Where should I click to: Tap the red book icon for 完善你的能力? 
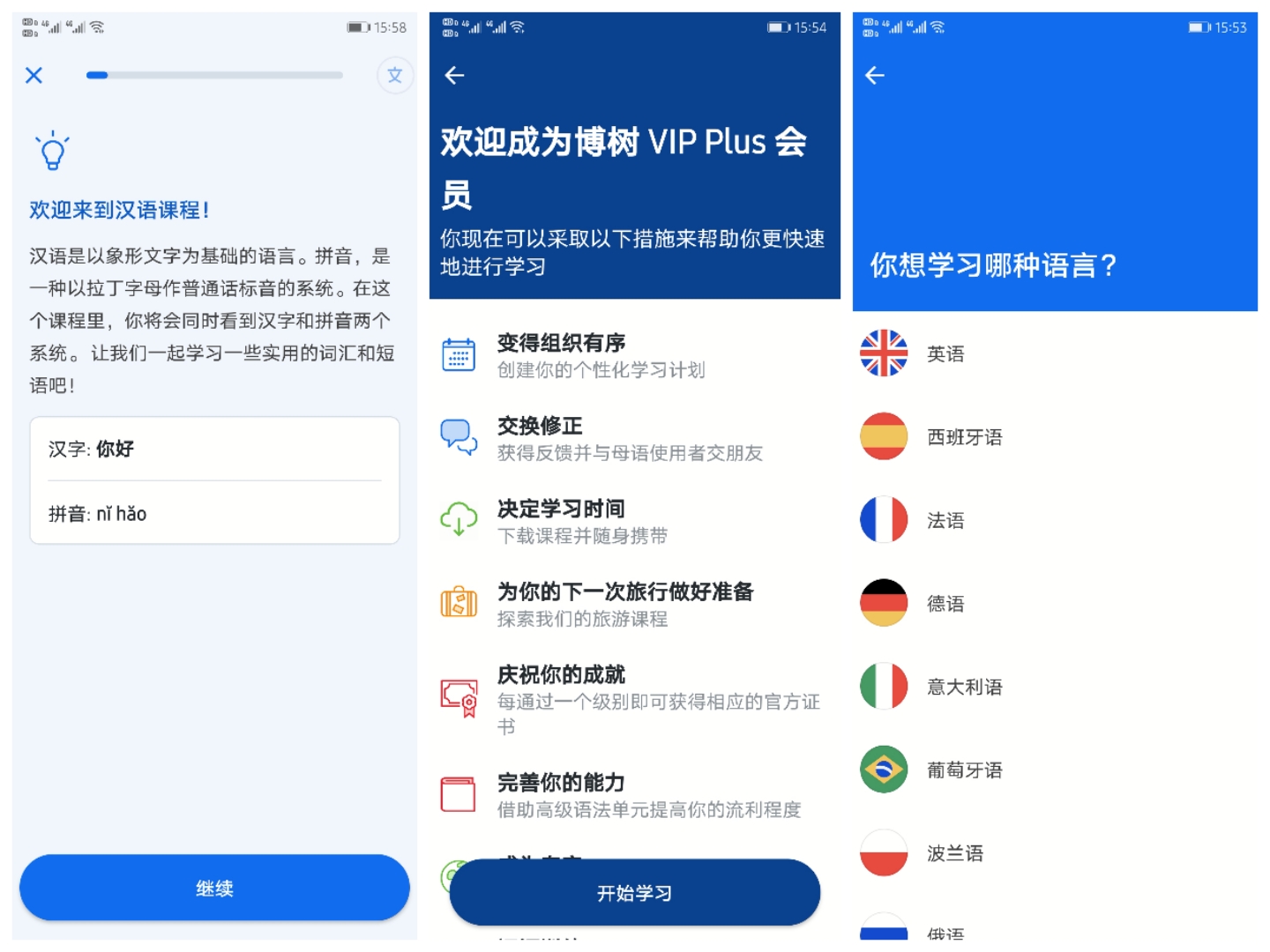point(459,794)
